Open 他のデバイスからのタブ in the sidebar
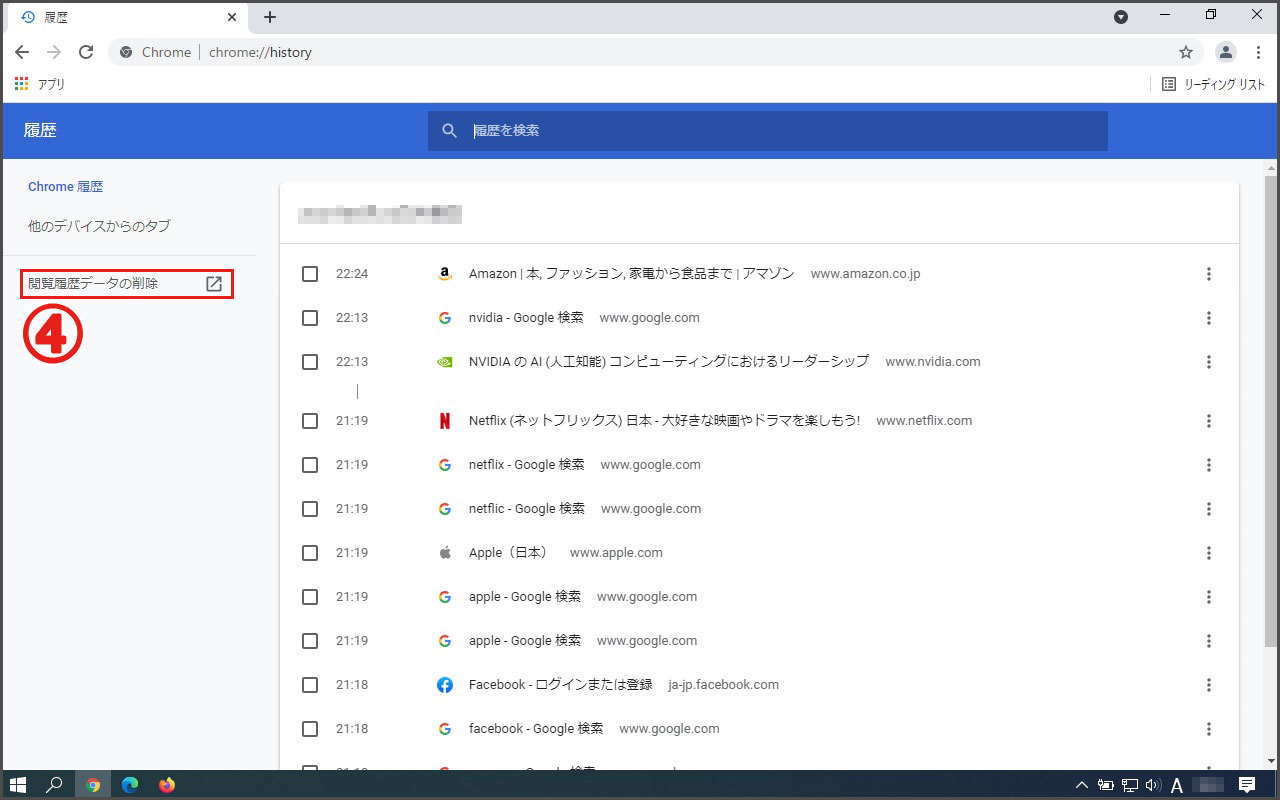This screenshot has width=1280, height=800. pos(99,227)
